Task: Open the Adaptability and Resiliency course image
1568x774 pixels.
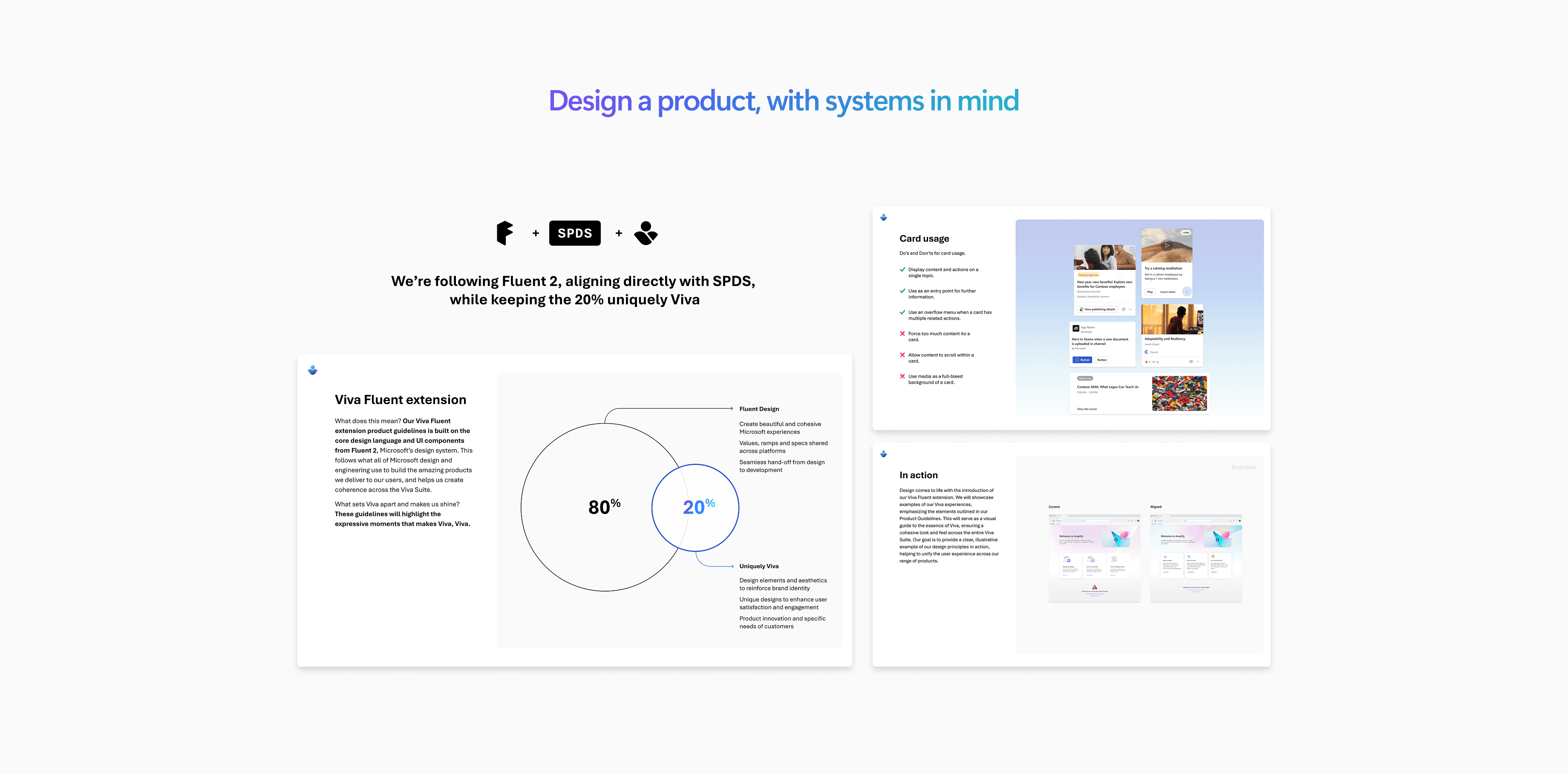Action: point(1172,319)
